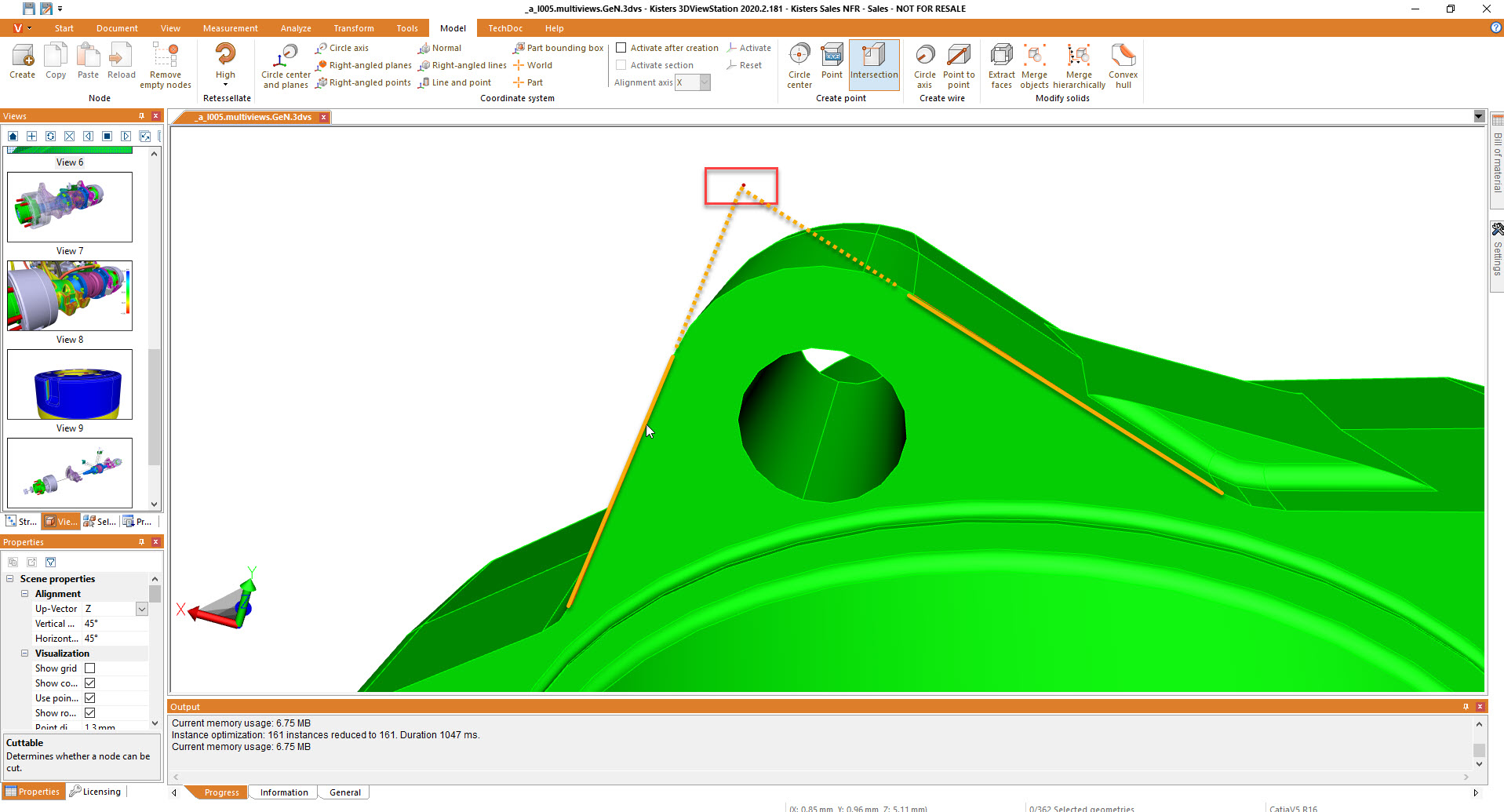Select Right-angled planes tool

click(363, 65)
